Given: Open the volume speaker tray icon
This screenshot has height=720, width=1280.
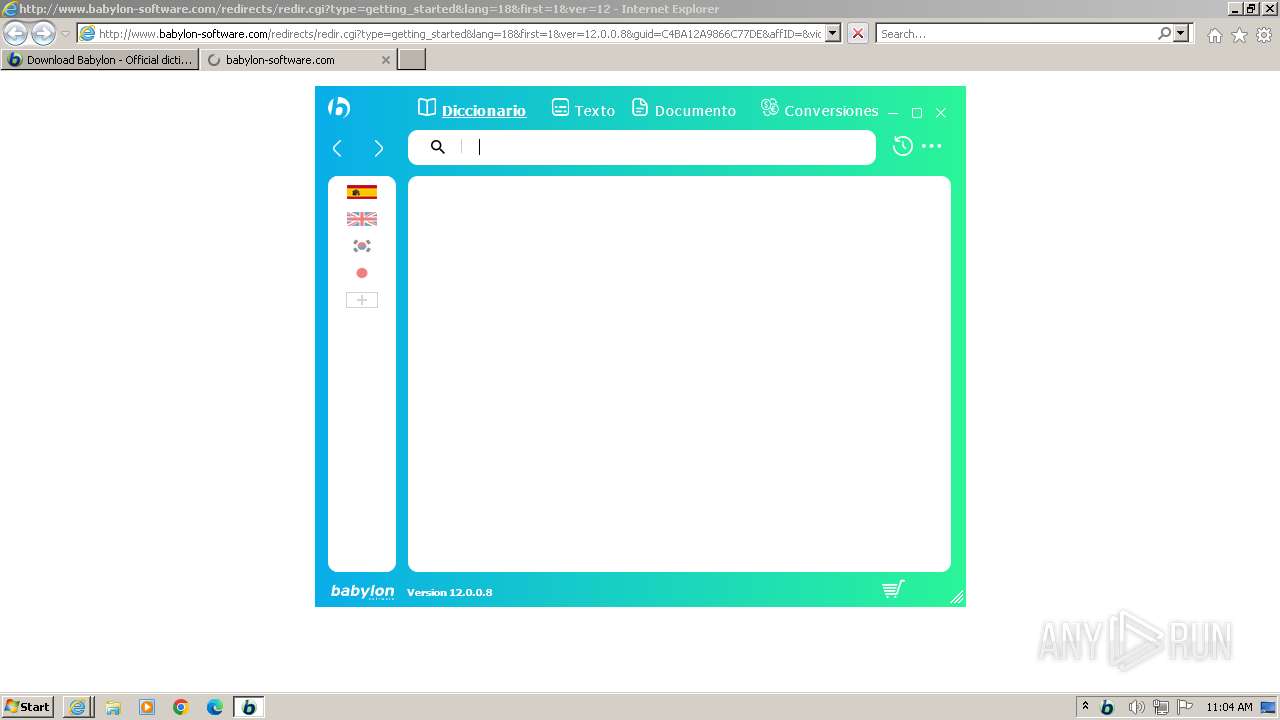Looking at the screenshot, I should (x=1135, y=707).
